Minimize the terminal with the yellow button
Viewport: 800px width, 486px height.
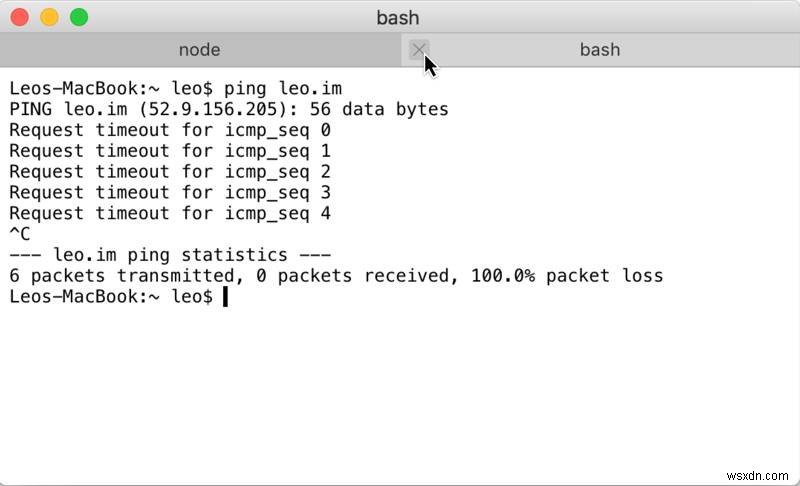coord(50,17)
